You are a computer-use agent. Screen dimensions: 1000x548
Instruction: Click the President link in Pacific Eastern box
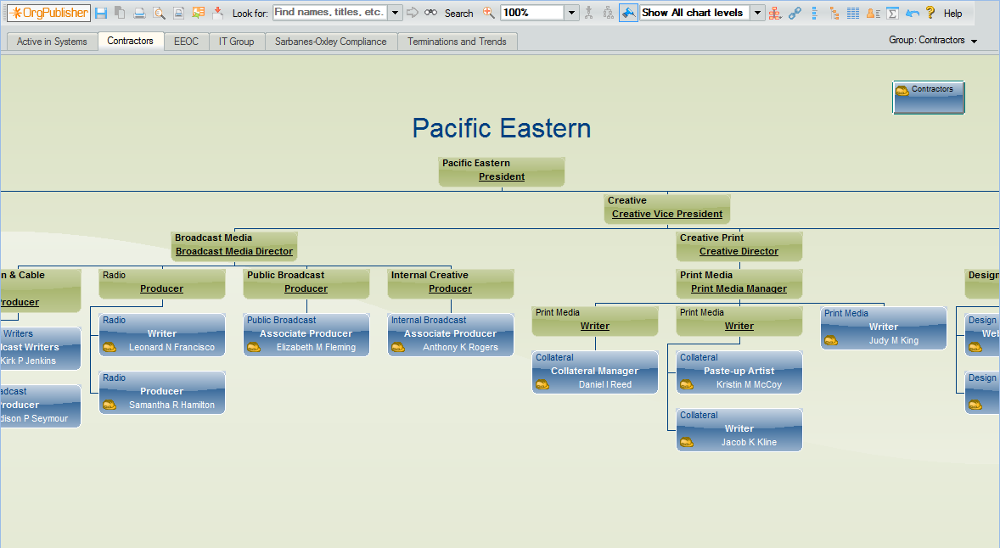point(502,177)
